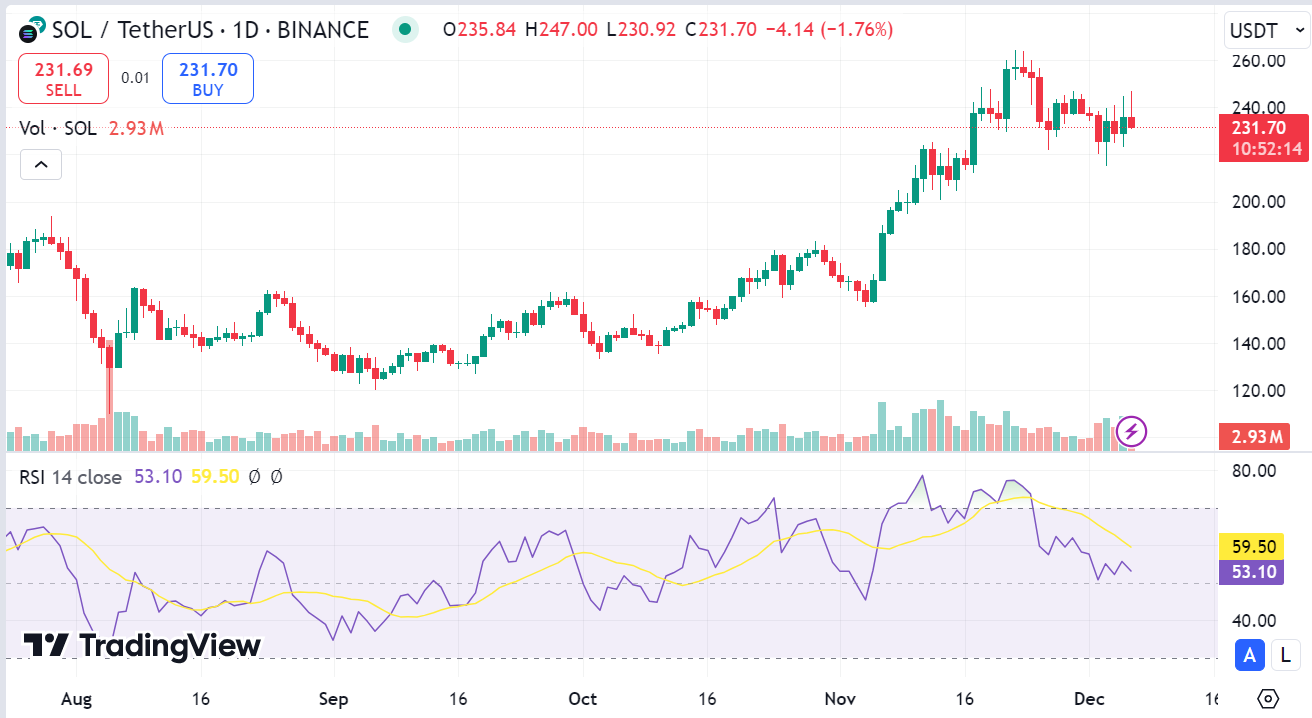
Task: Click the green market status dot
Action: 405,29
